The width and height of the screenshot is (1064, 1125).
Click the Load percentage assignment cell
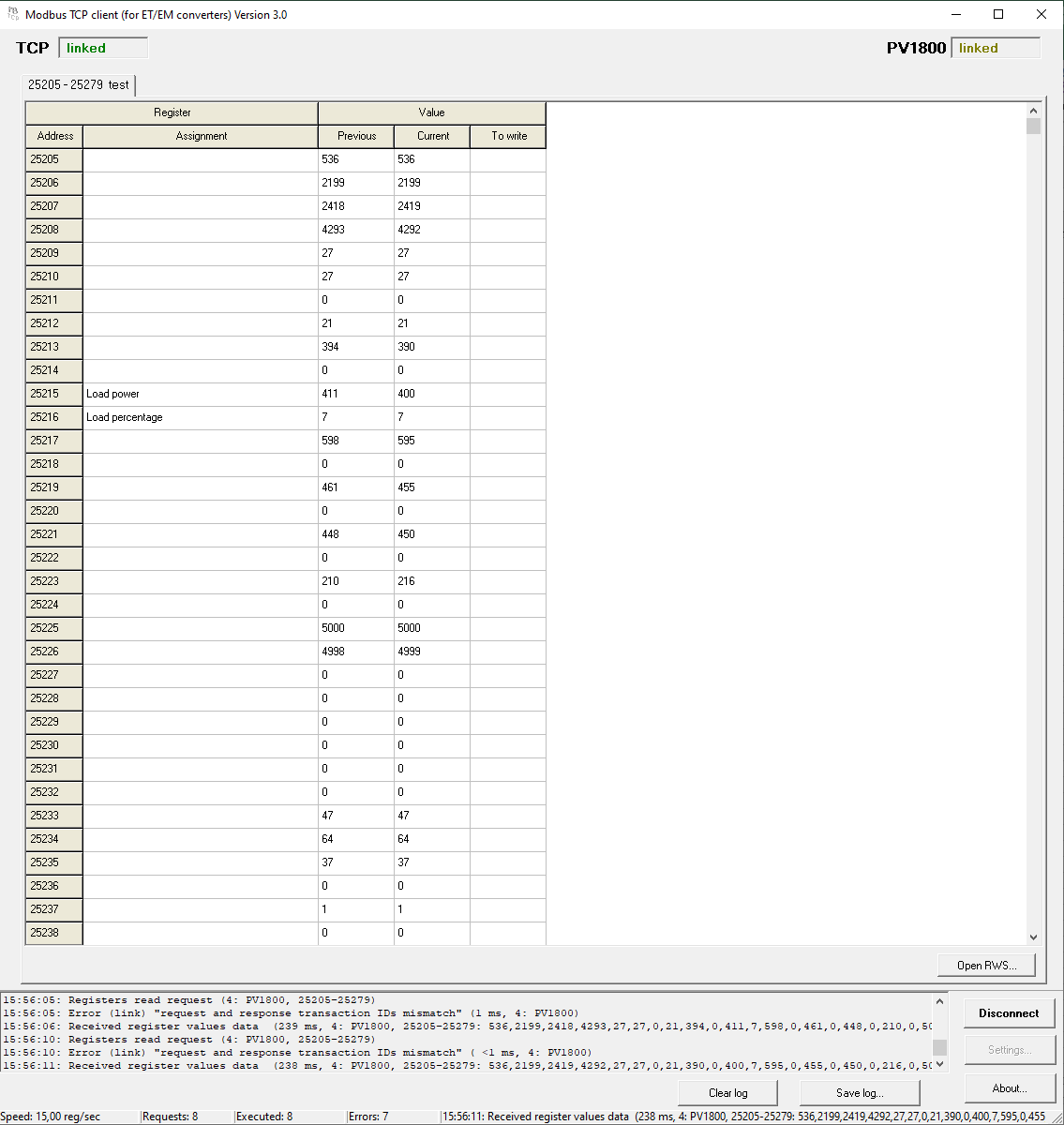(x=201, y=417)
